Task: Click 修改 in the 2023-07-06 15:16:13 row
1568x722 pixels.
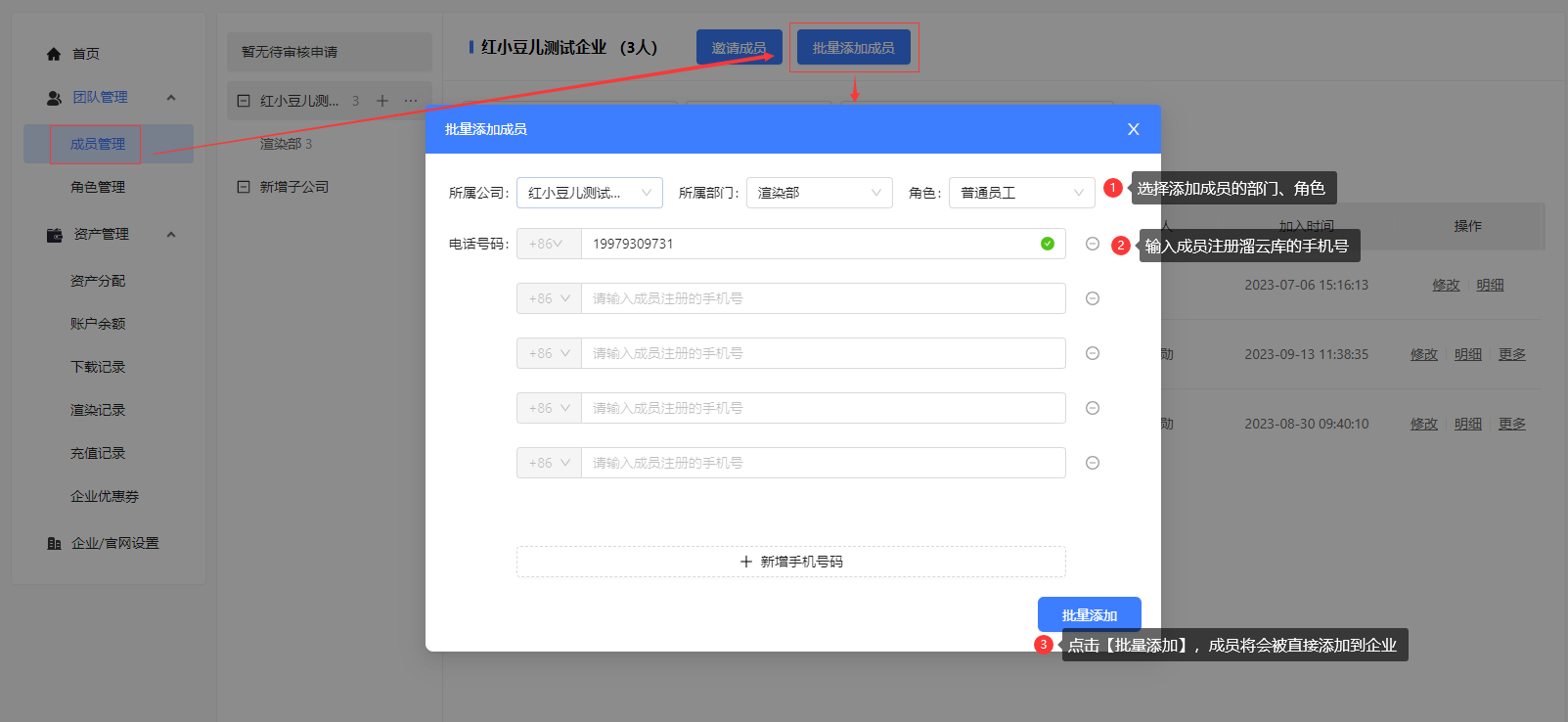Action: [x=1446, y=285]
